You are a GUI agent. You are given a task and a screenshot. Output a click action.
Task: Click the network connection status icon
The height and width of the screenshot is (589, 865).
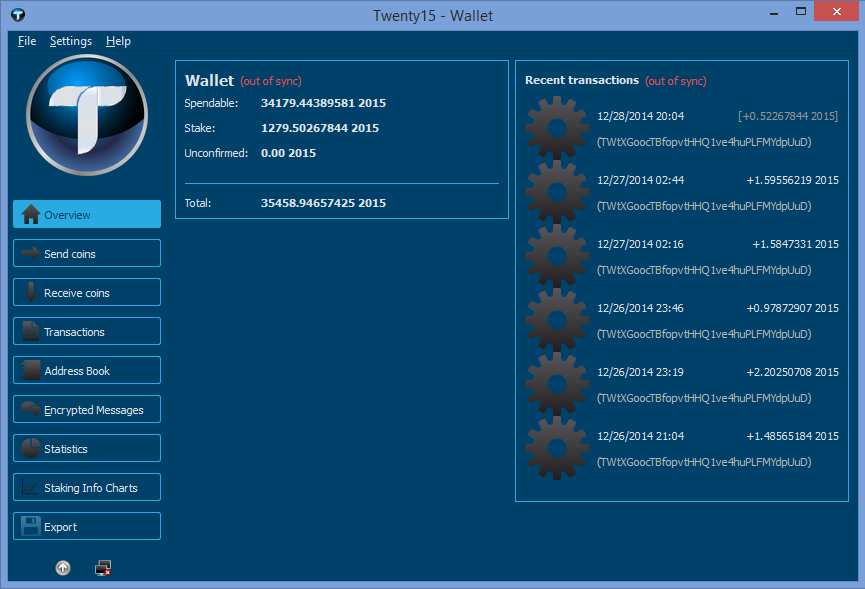pyautogui.click(x=103, y=567)
